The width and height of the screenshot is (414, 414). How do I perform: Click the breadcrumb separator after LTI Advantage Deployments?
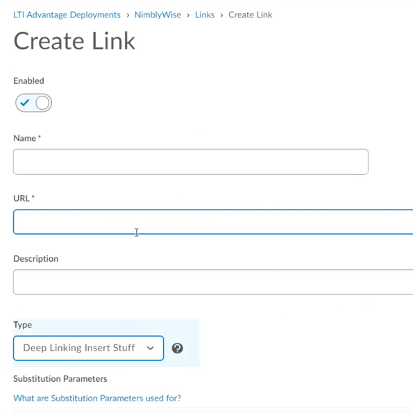pos(128,15)
